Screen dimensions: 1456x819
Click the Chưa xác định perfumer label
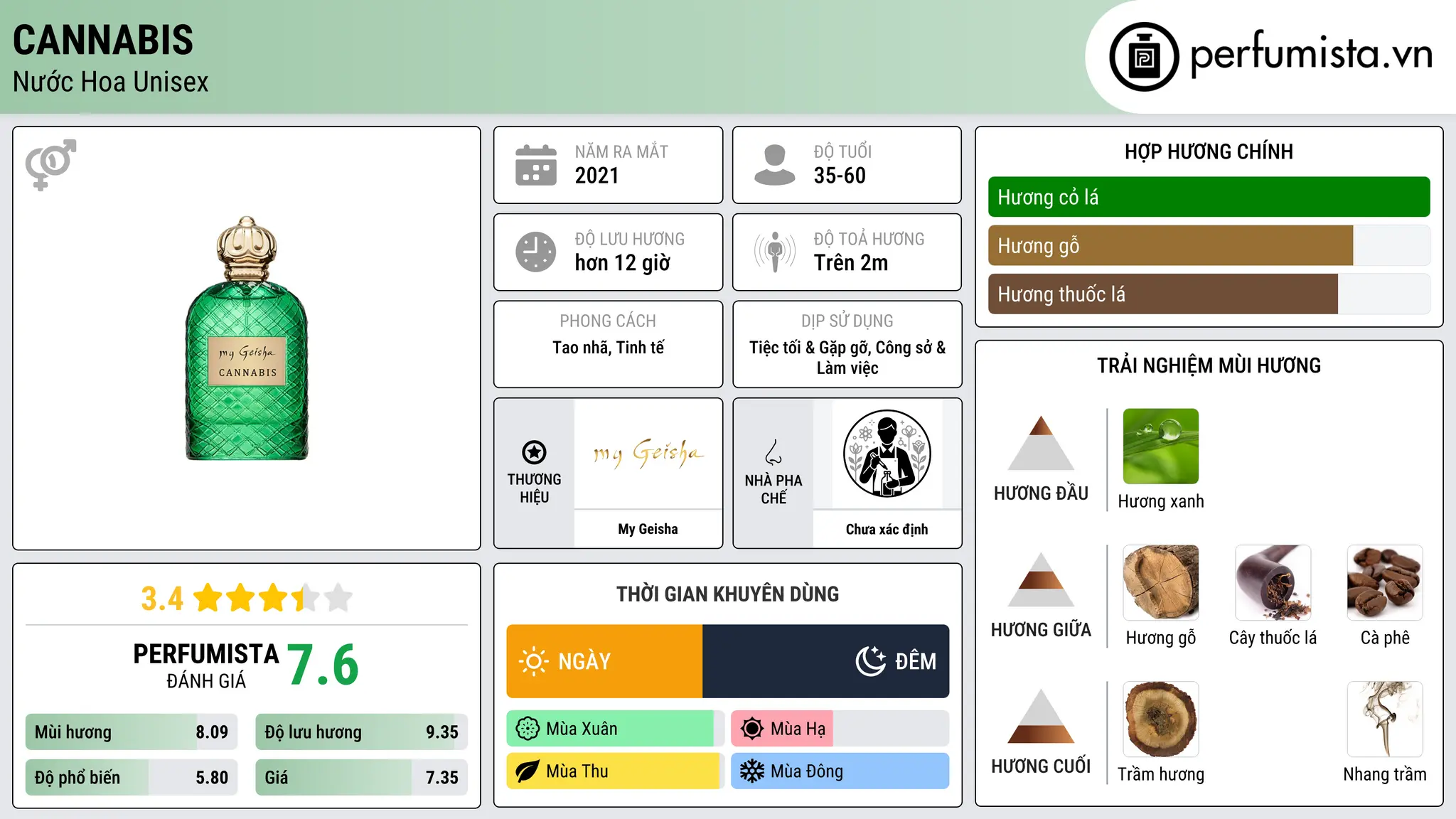887,529
